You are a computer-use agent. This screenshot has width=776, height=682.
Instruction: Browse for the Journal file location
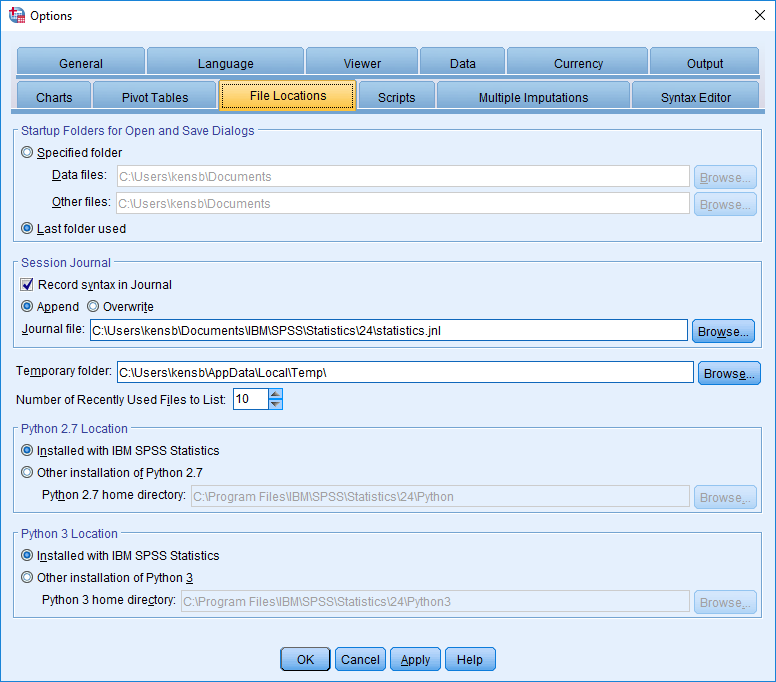coord(722,331)
